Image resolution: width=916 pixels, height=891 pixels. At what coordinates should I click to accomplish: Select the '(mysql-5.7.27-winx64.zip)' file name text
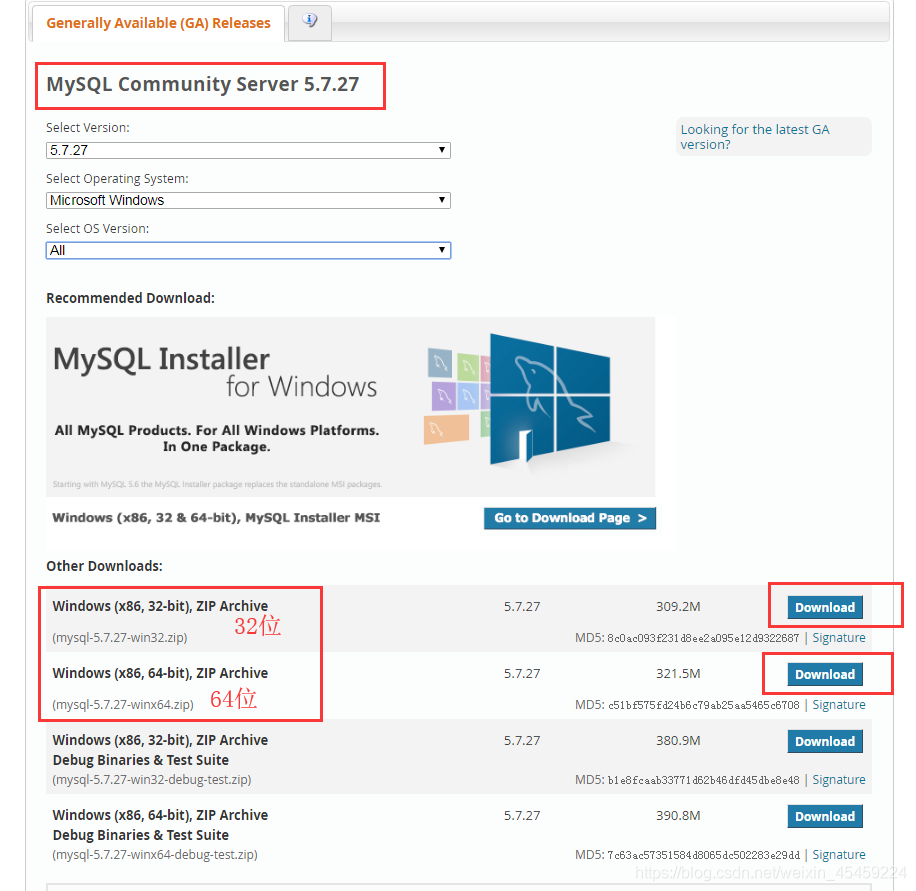tap(123, 705)
